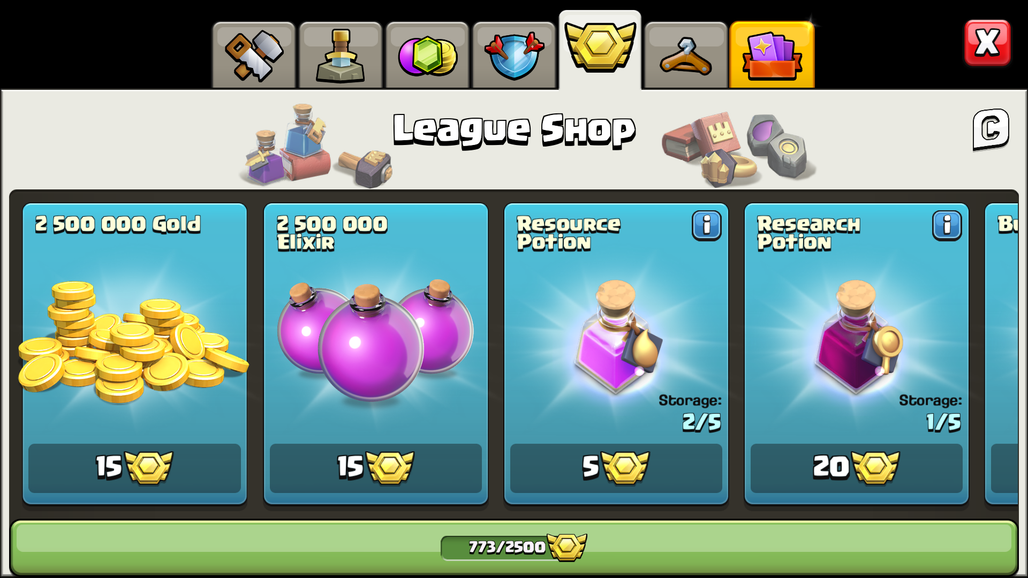
Task: Select the partially visible card at right edge
Action: point(1002,354)
